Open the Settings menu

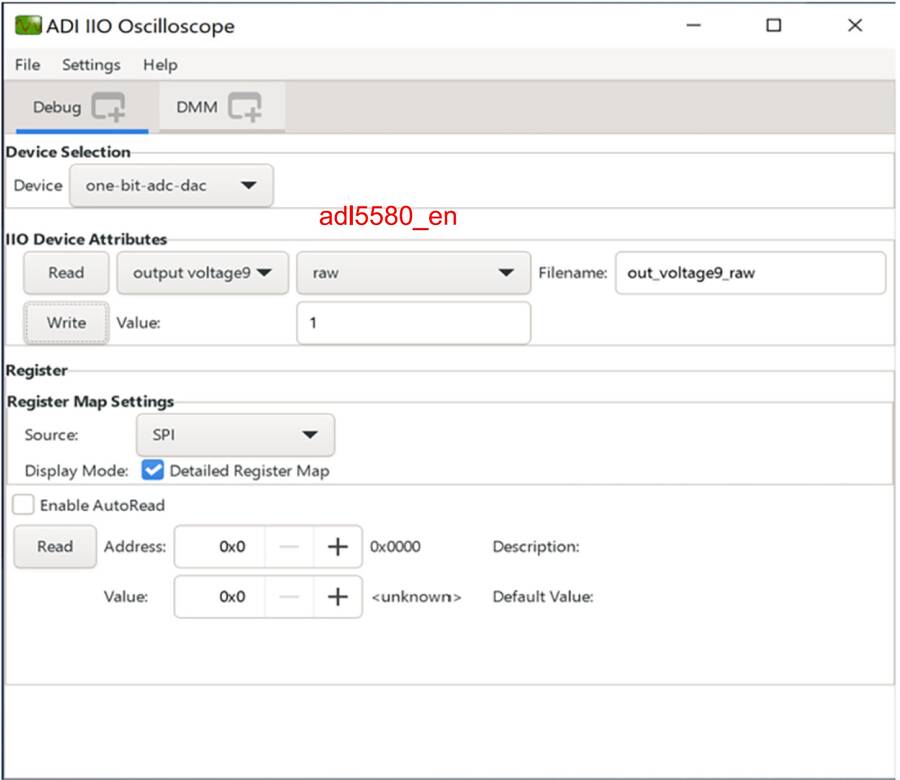point(91,65)
